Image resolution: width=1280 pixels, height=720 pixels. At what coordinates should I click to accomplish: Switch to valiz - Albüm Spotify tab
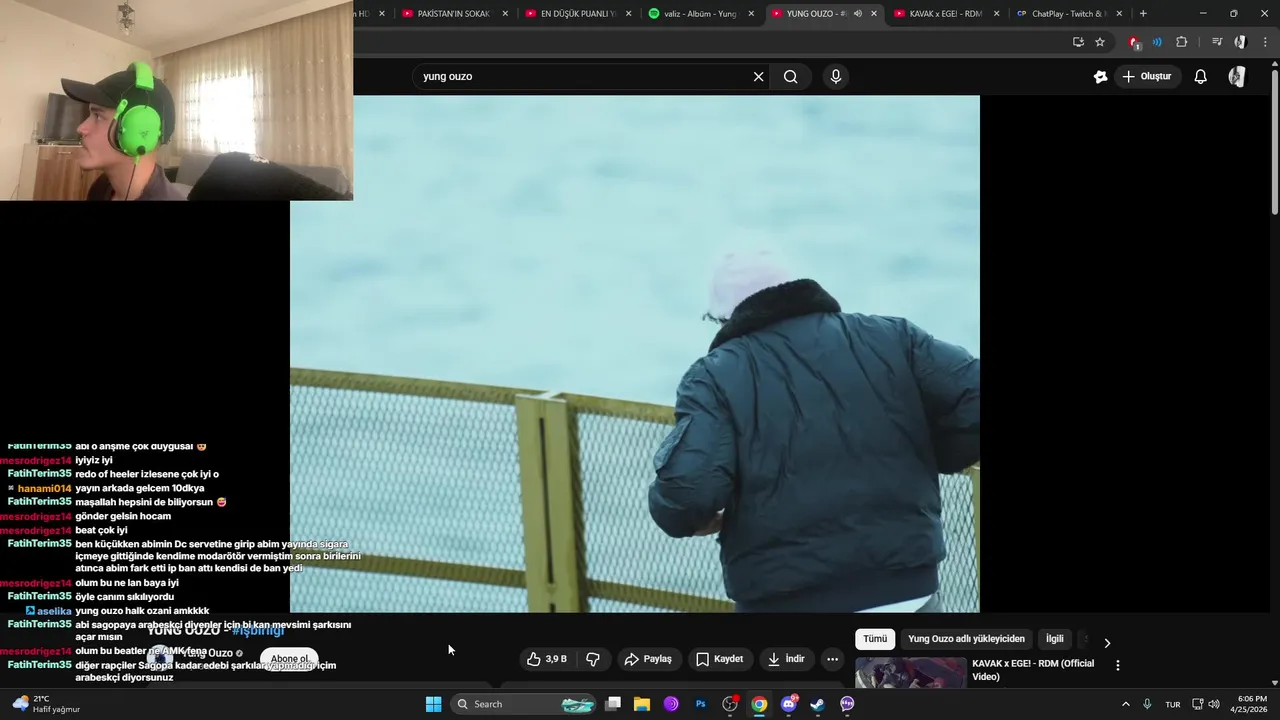pos(701,14)
